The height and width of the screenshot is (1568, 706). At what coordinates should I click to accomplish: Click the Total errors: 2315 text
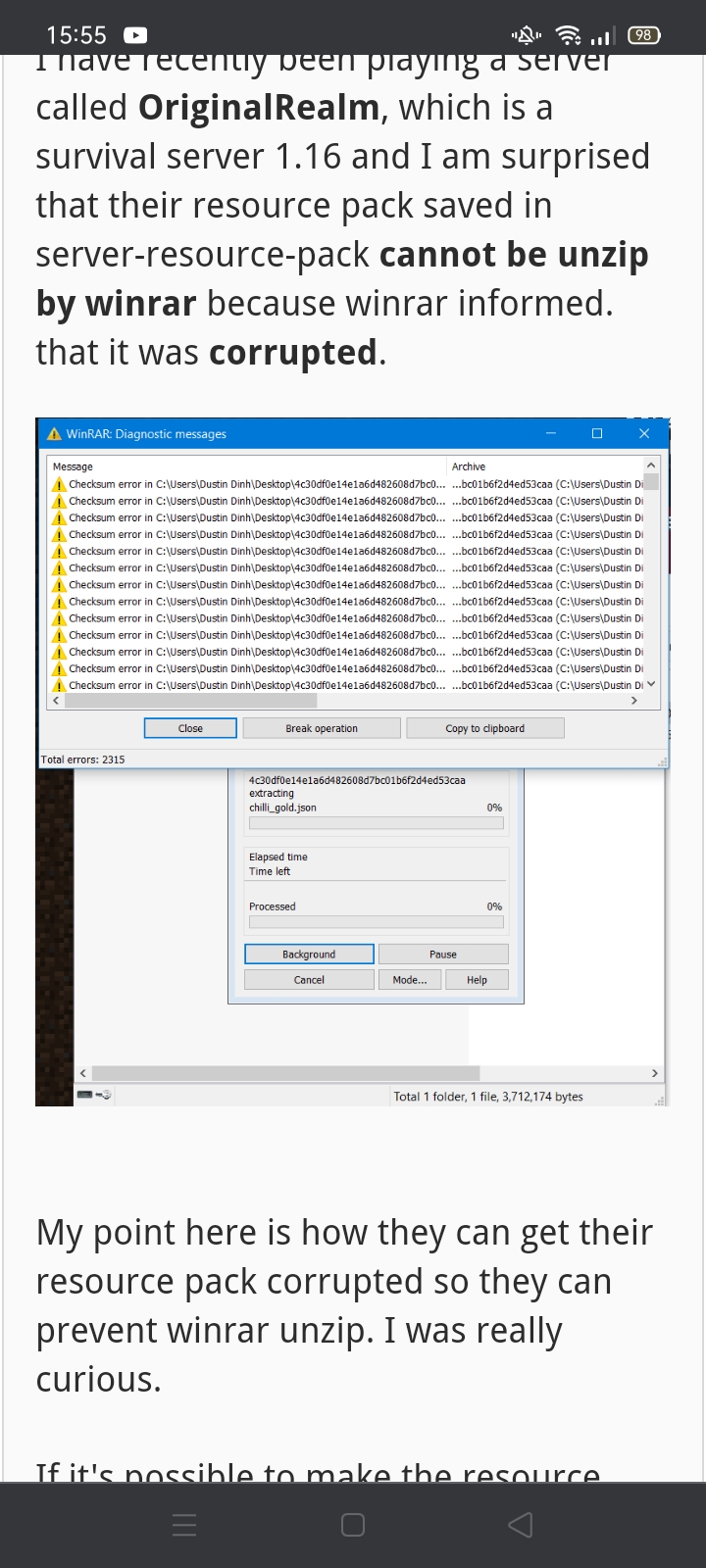[x=82, y=759]
